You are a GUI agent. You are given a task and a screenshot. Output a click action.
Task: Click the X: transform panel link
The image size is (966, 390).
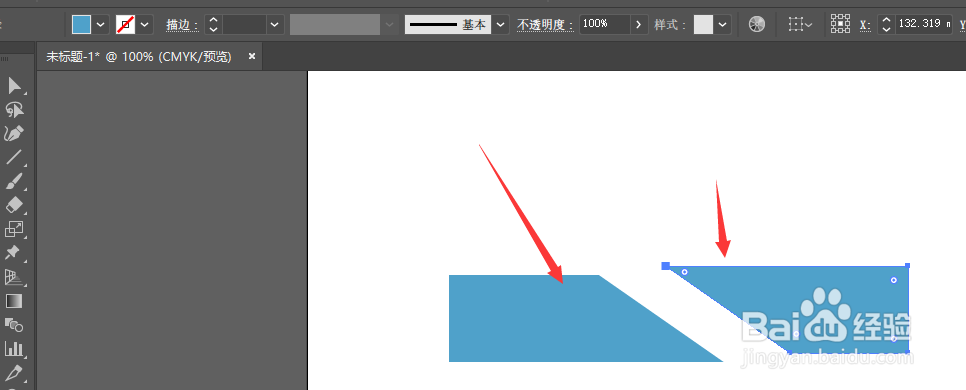[866, 25]
